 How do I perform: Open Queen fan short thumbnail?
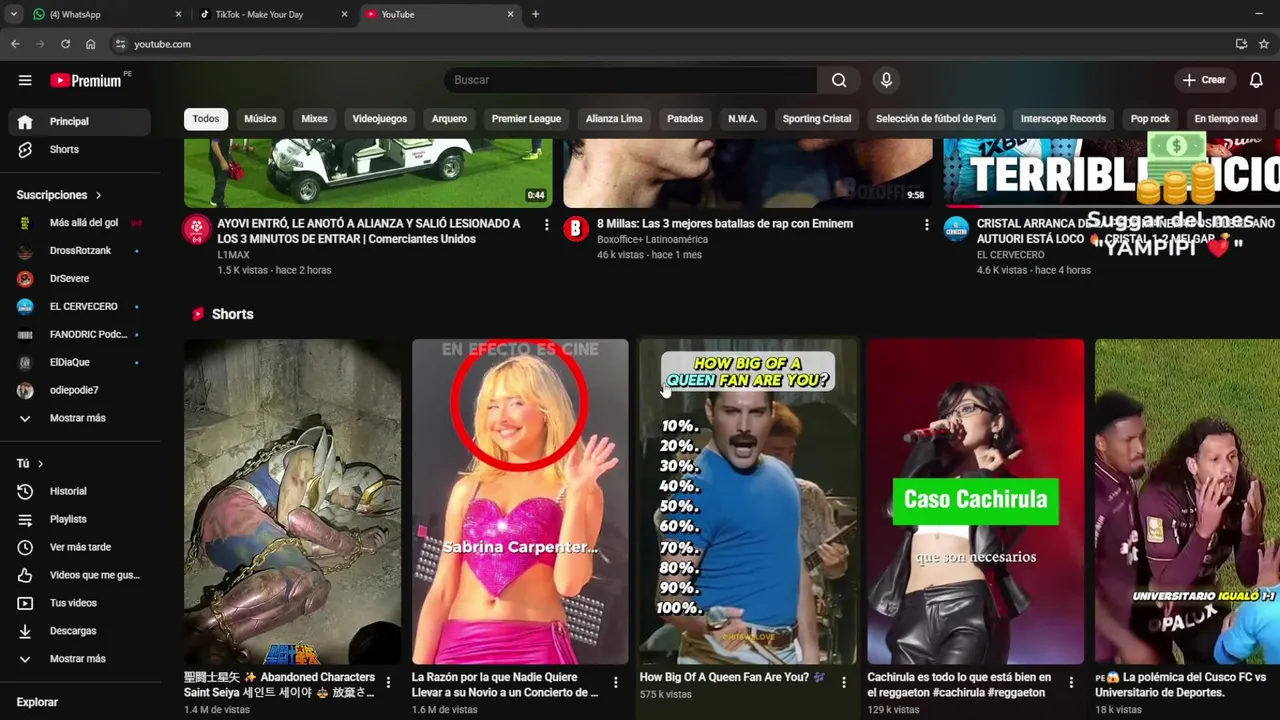[x=748, y=501]
